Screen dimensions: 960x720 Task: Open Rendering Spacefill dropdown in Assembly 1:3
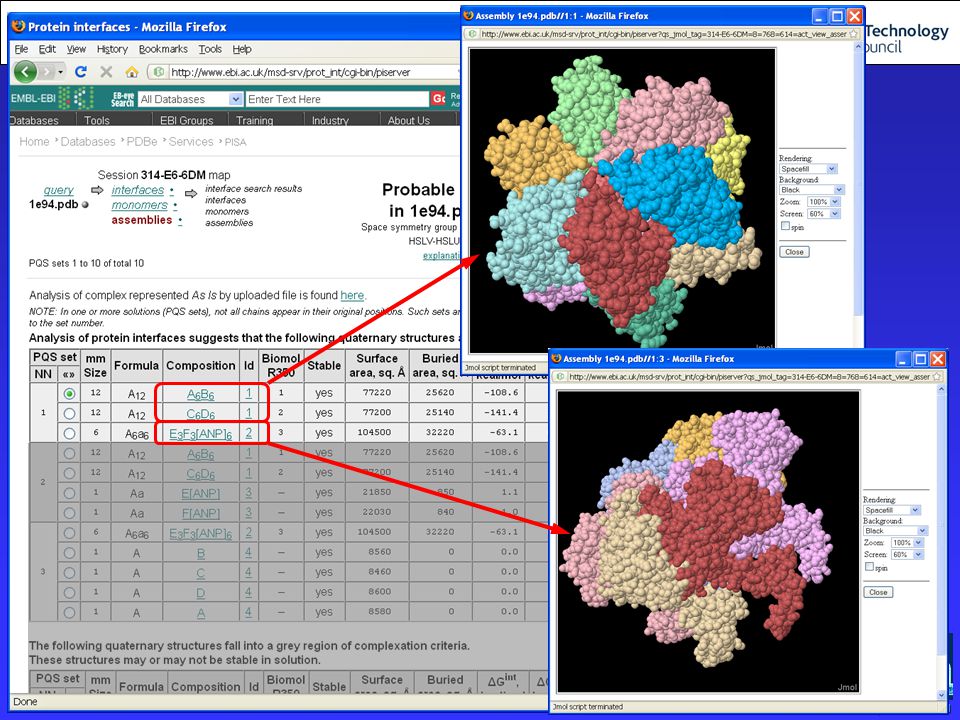[x=892, y=510]
